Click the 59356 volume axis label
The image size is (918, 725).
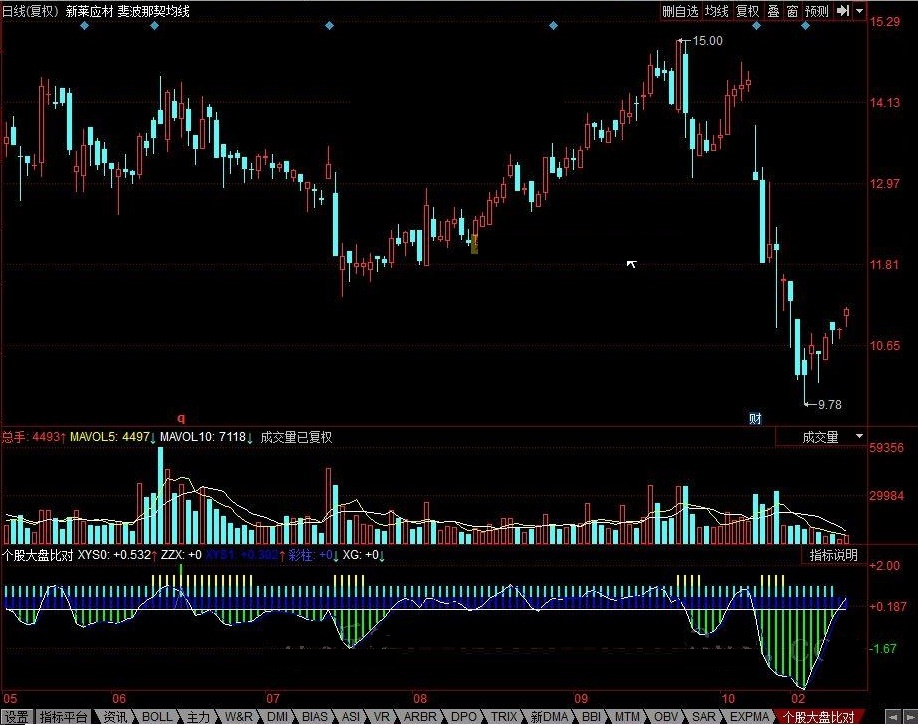pyautogui.click(x=886, y=447)
